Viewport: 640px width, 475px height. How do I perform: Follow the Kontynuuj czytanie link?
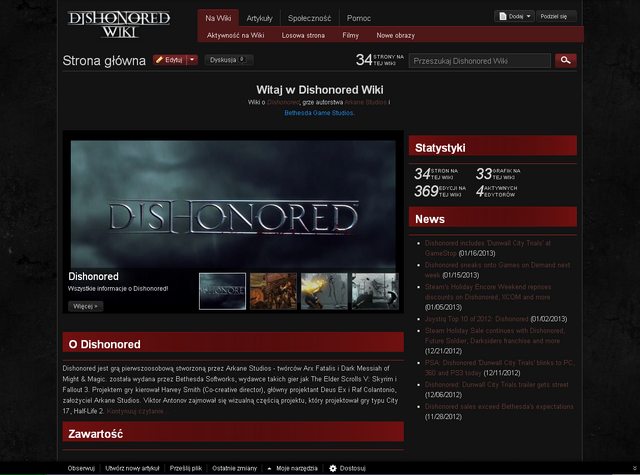[138, 411]
